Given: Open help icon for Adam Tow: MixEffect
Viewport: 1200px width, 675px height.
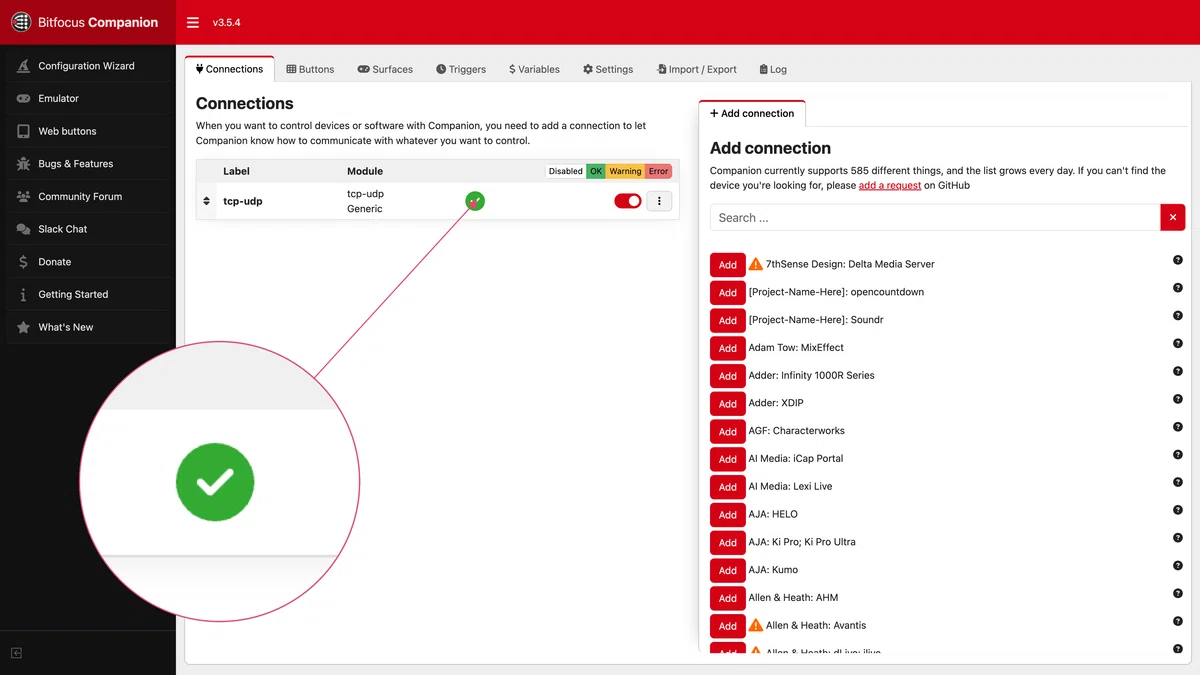Looking at the screenshot, I should 1178,343.
